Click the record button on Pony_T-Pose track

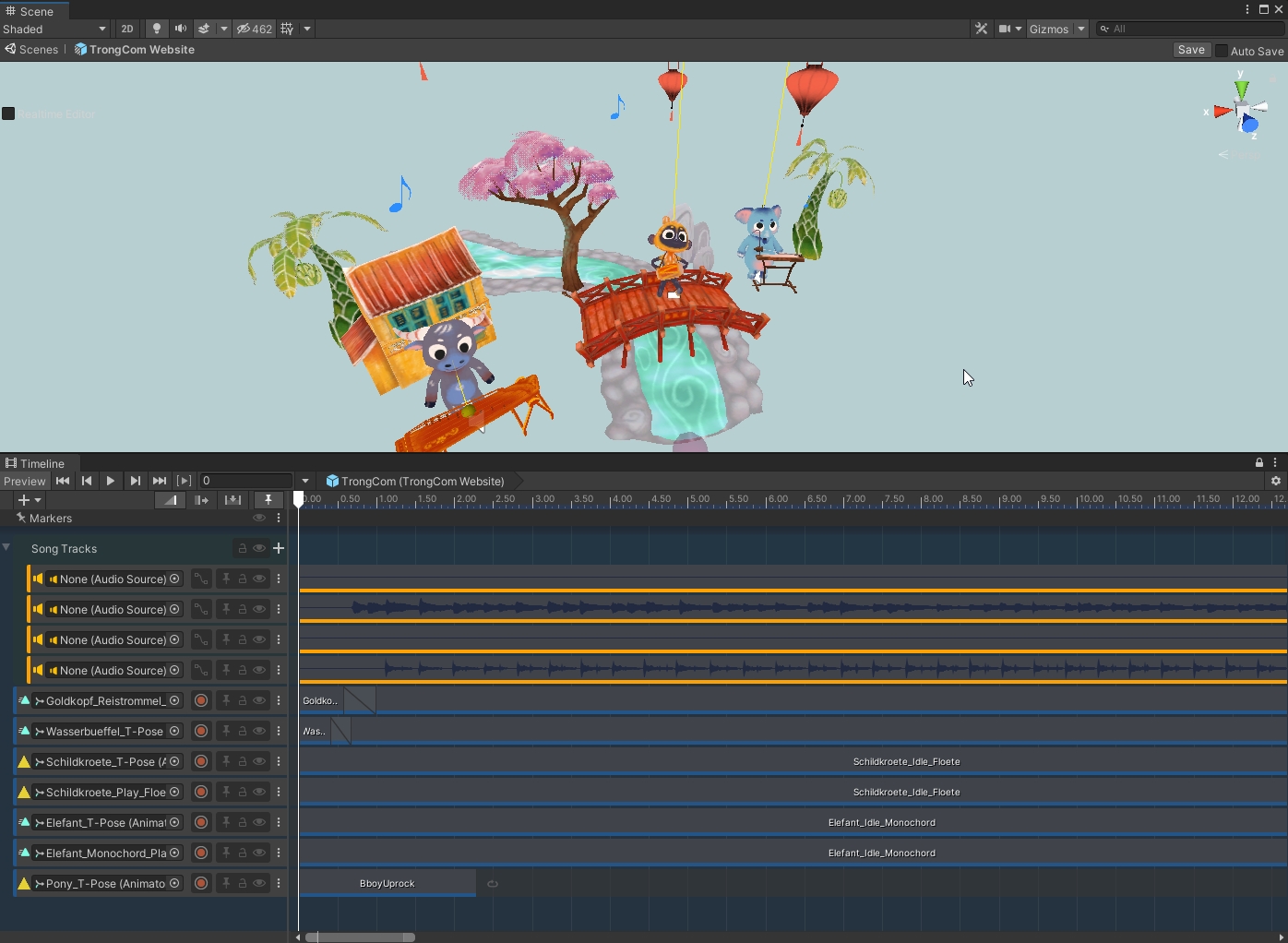[x=201, y=883]
